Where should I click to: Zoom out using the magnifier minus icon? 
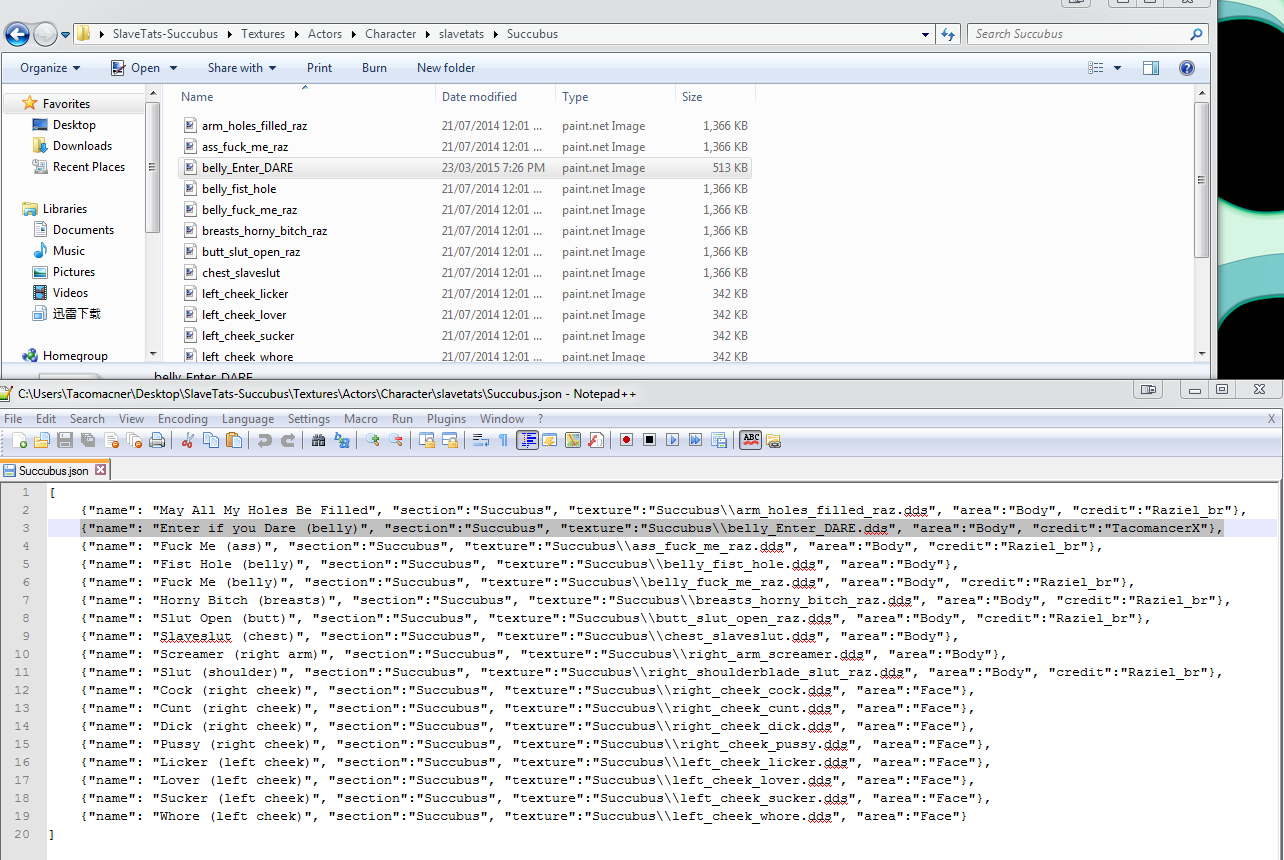point(396,440)
